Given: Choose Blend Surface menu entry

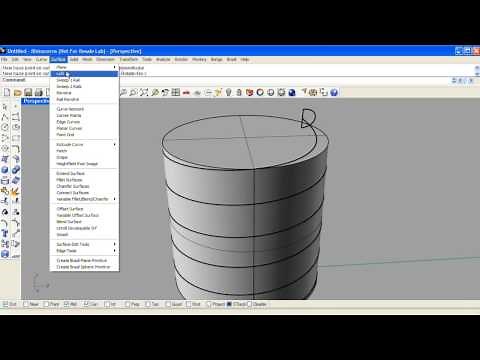Looking at the screenshot, I should coord(84,222).
